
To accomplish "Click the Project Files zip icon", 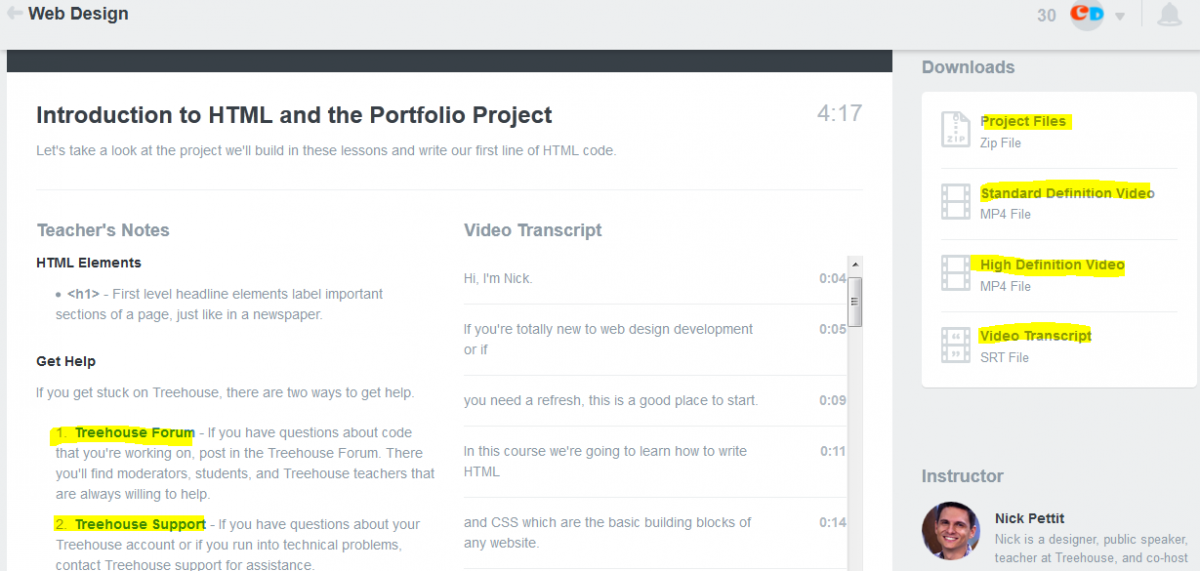I will click(955, 130).
